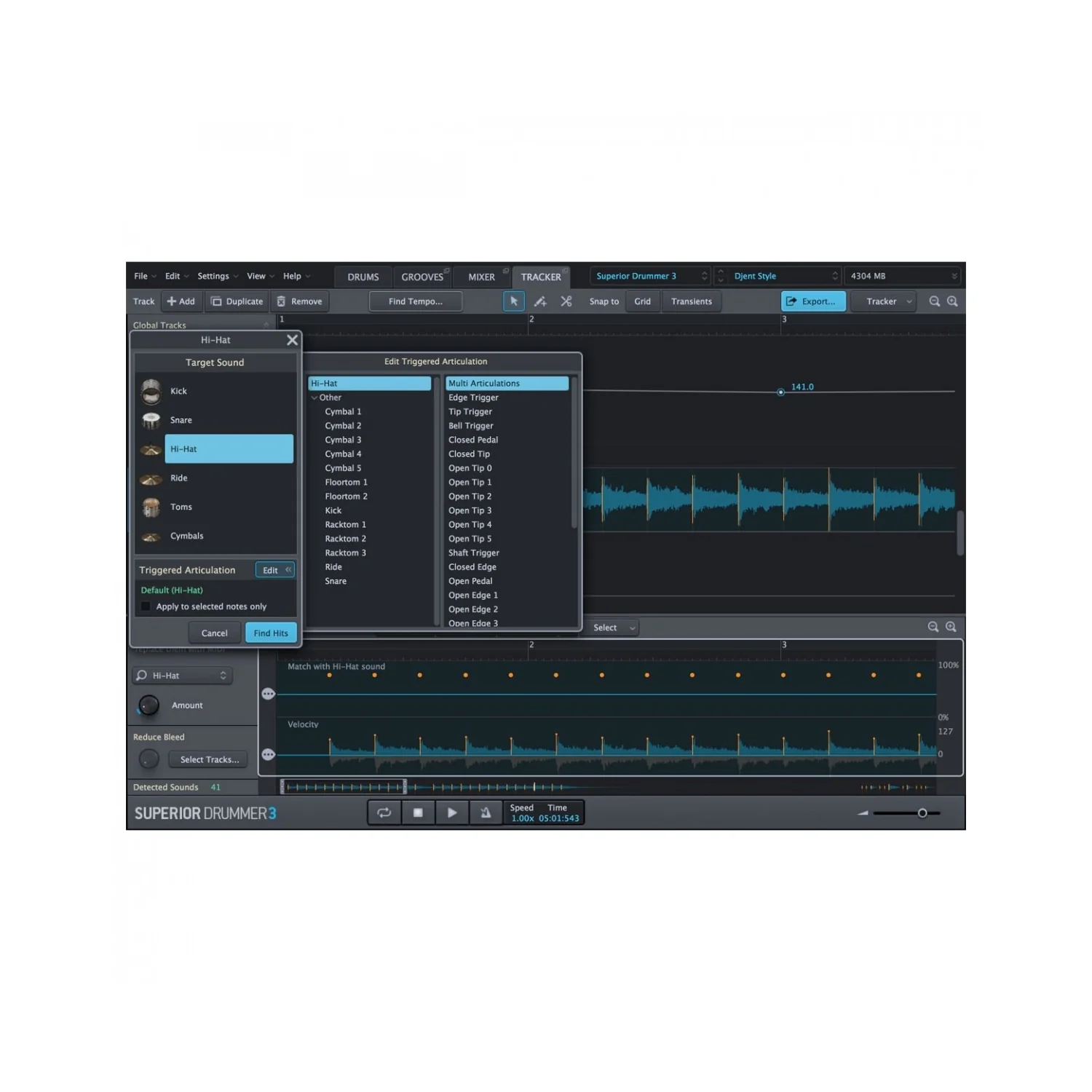The image size is (1092, 1092).
Task: Turn the Reduce Bleed knob
Action: (149, 759)
